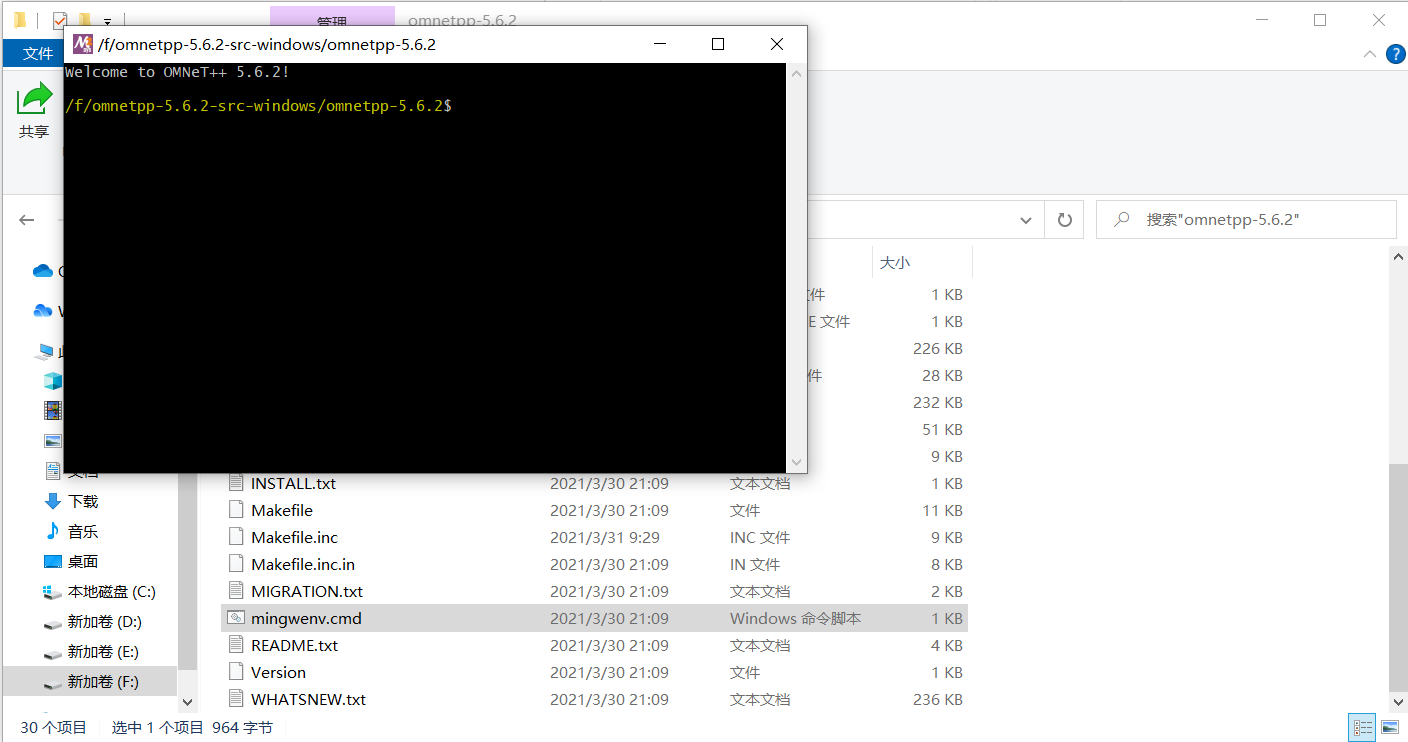Click the 本地磁盘 (C:) drive icon
1408x742 pixels.
coord(52,591)
